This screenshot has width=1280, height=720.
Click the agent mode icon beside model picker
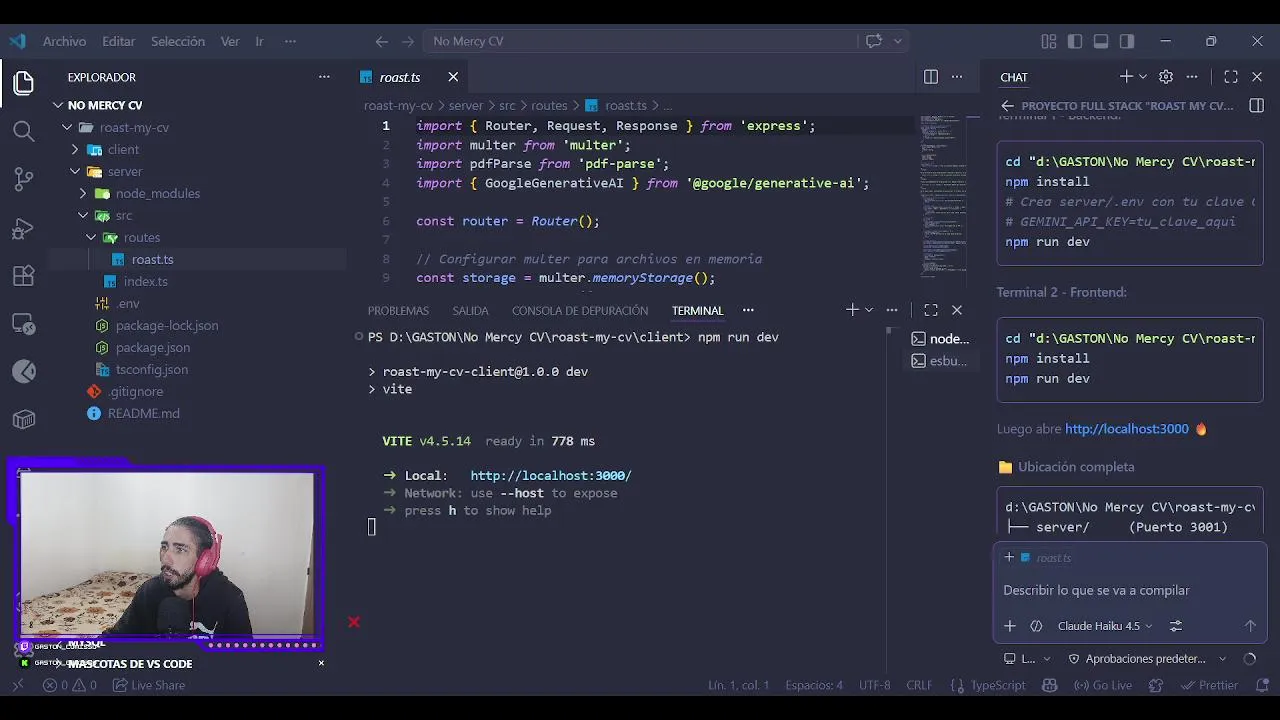click(x=1036, y=626)
